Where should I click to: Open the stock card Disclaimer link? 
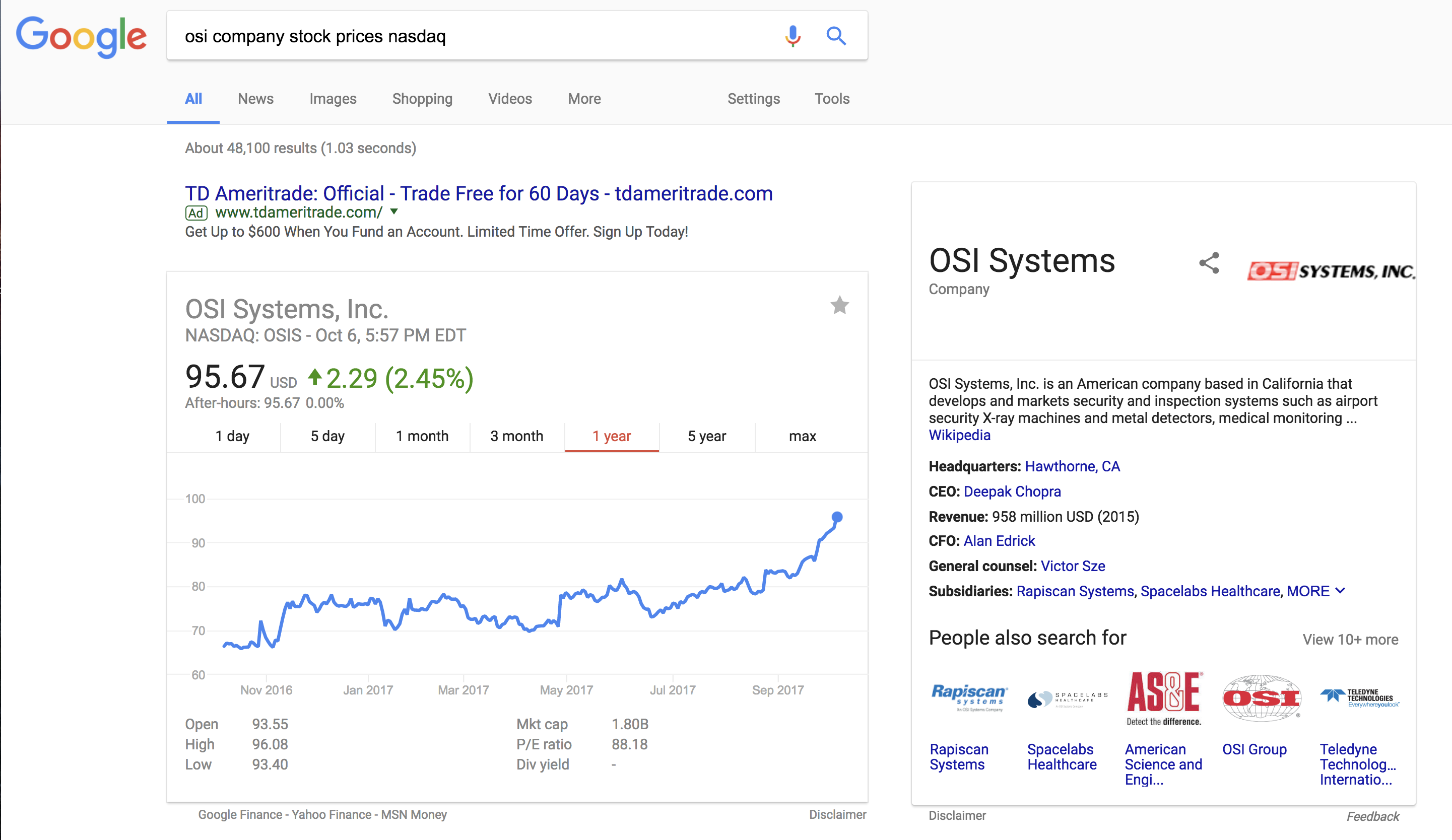point(837,815)
